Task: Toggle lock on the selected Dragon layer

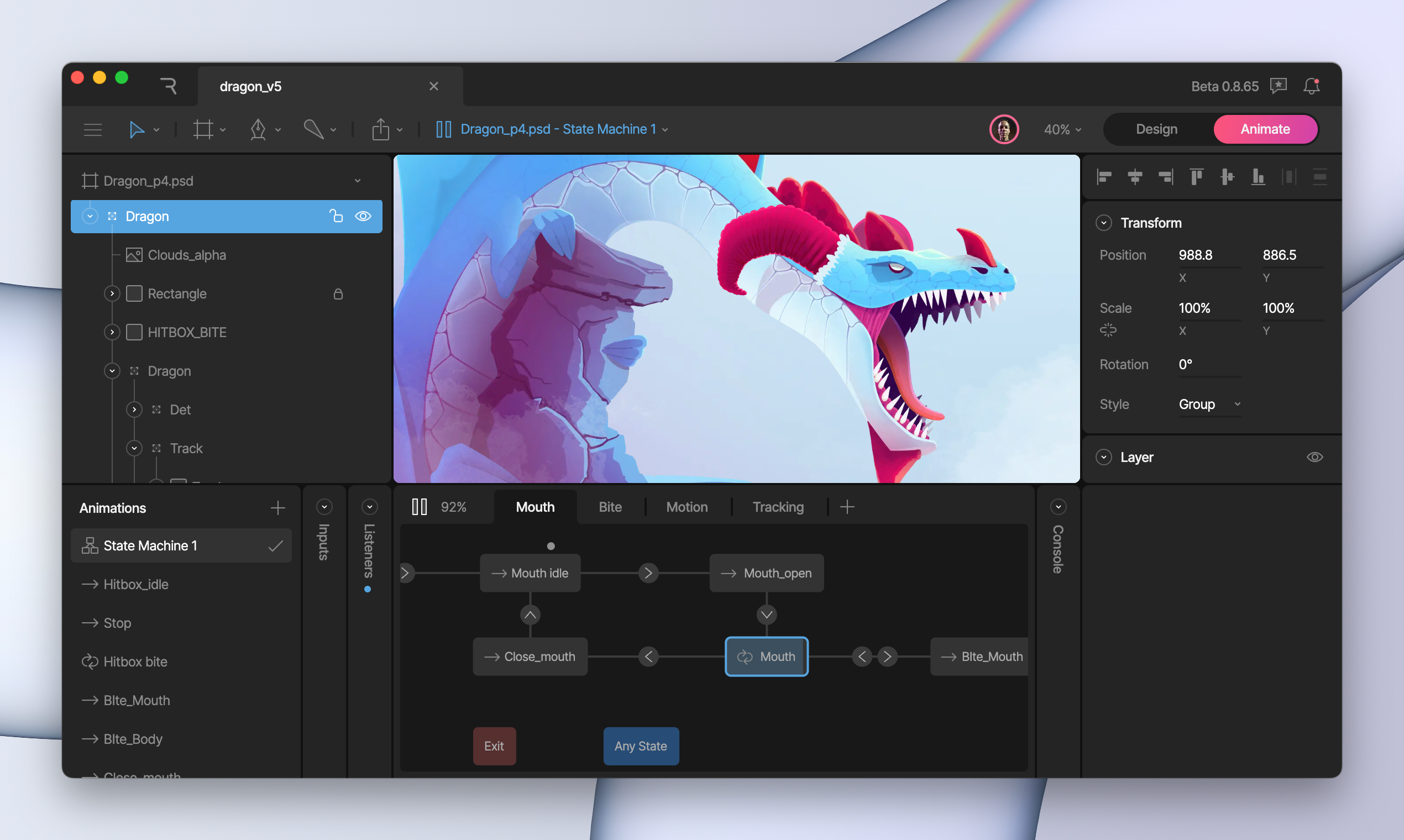Action: pyautogui.click(x=336, y=216)
